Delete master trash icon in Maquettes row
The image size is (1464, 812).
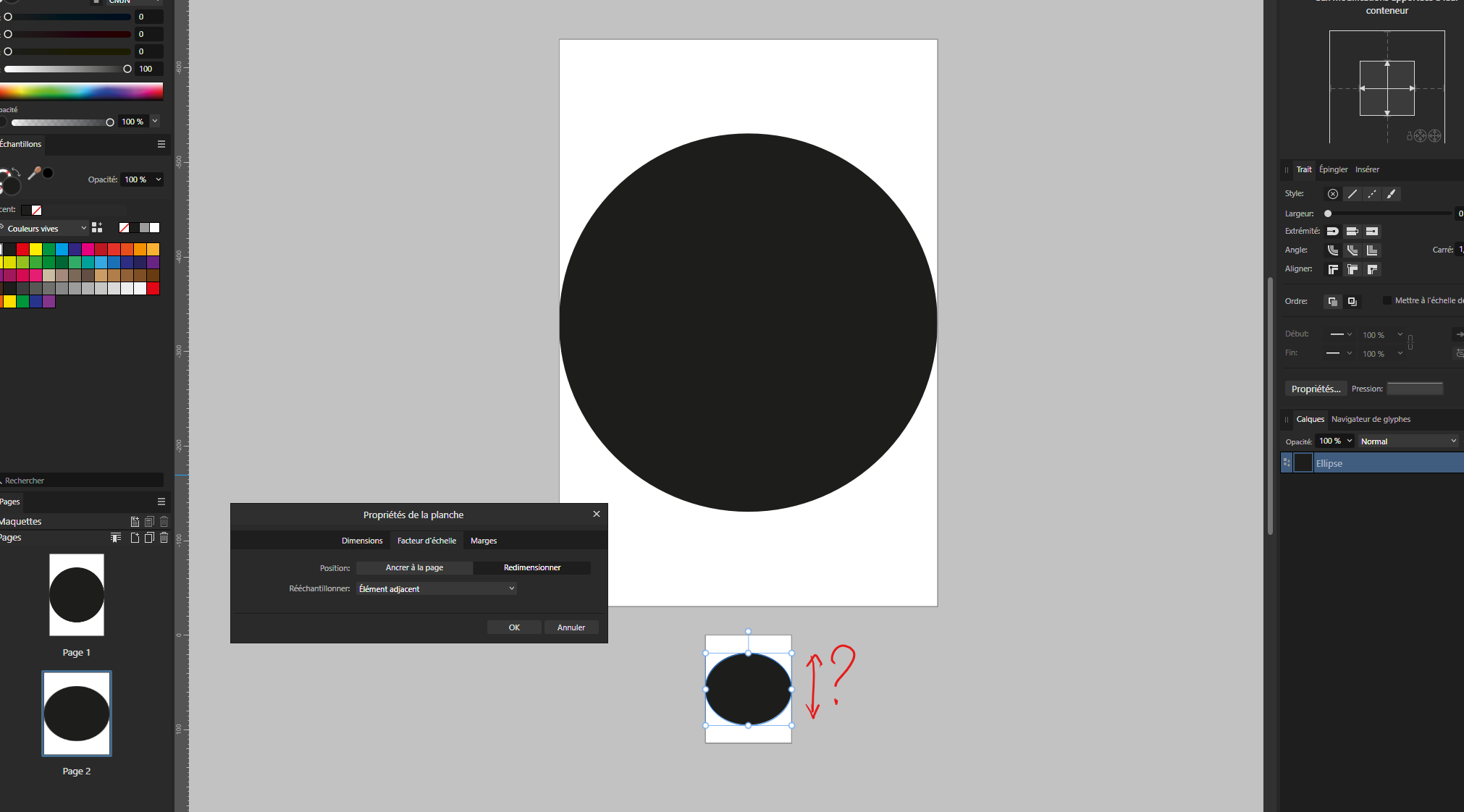point(164,522)
